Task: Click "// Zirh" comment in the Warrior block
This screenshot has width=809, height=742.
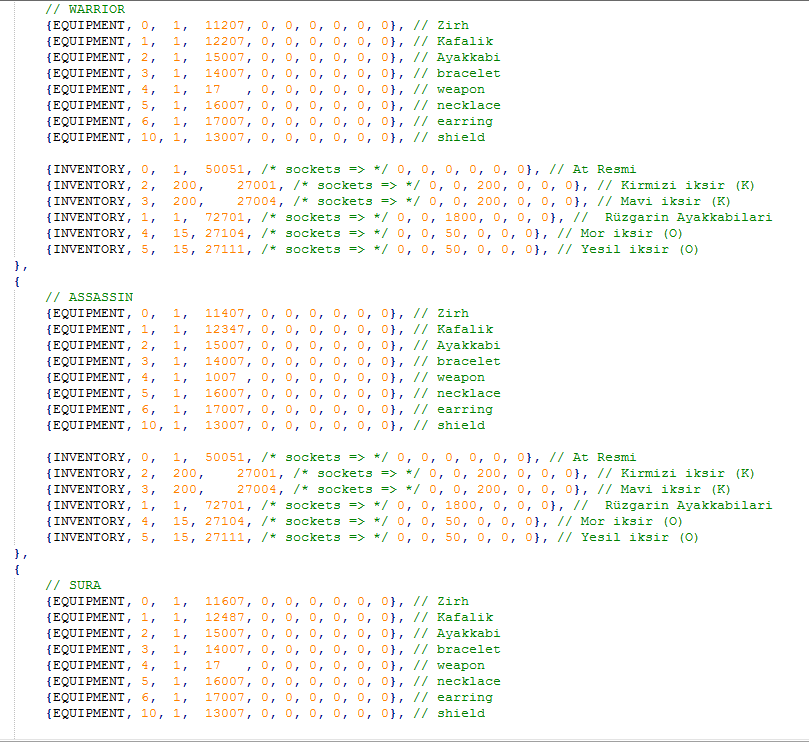Action: click(441, 25)
